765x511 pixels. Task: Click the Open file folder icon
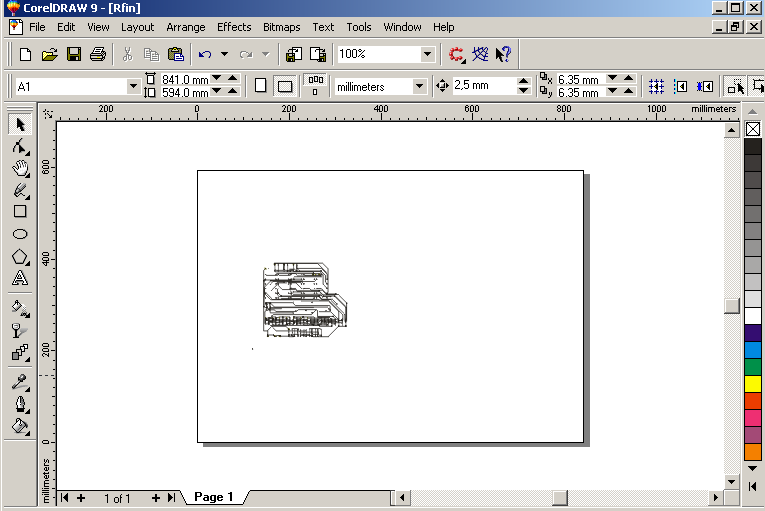pyautogui.click(x=49, y=54)
